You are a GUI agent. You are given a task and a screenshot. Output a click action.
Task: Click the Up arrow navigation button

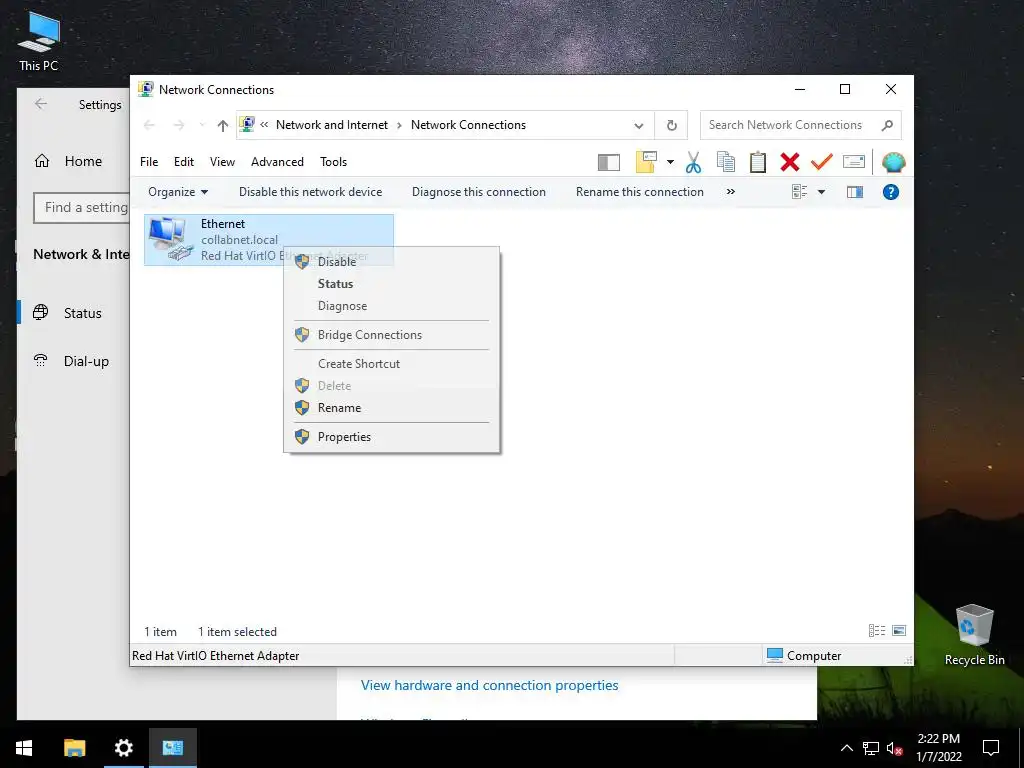pos(223,125)
